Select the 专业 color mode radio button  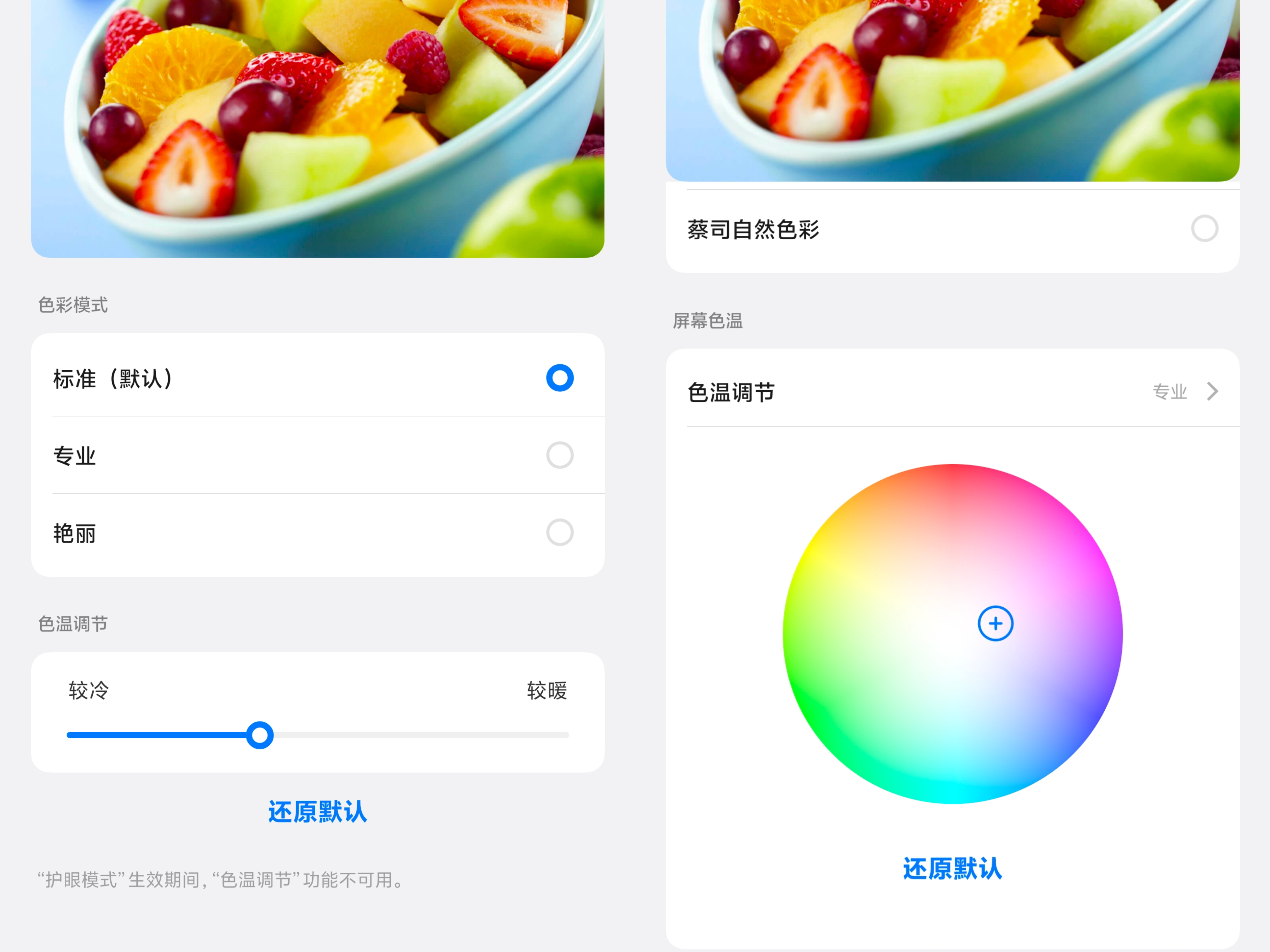click(560, 456)
